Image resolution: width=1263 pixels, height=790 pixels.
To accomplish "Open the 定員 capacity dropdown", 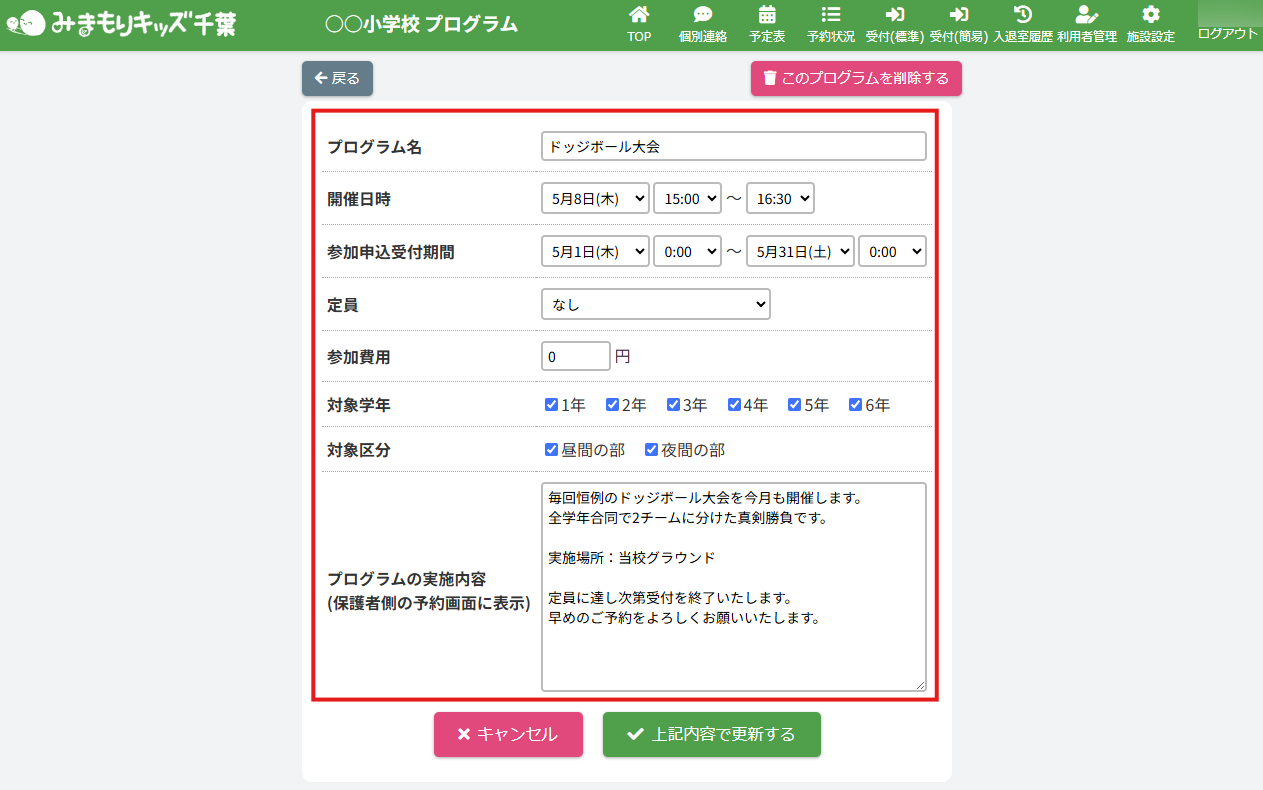I will (655, 304).
